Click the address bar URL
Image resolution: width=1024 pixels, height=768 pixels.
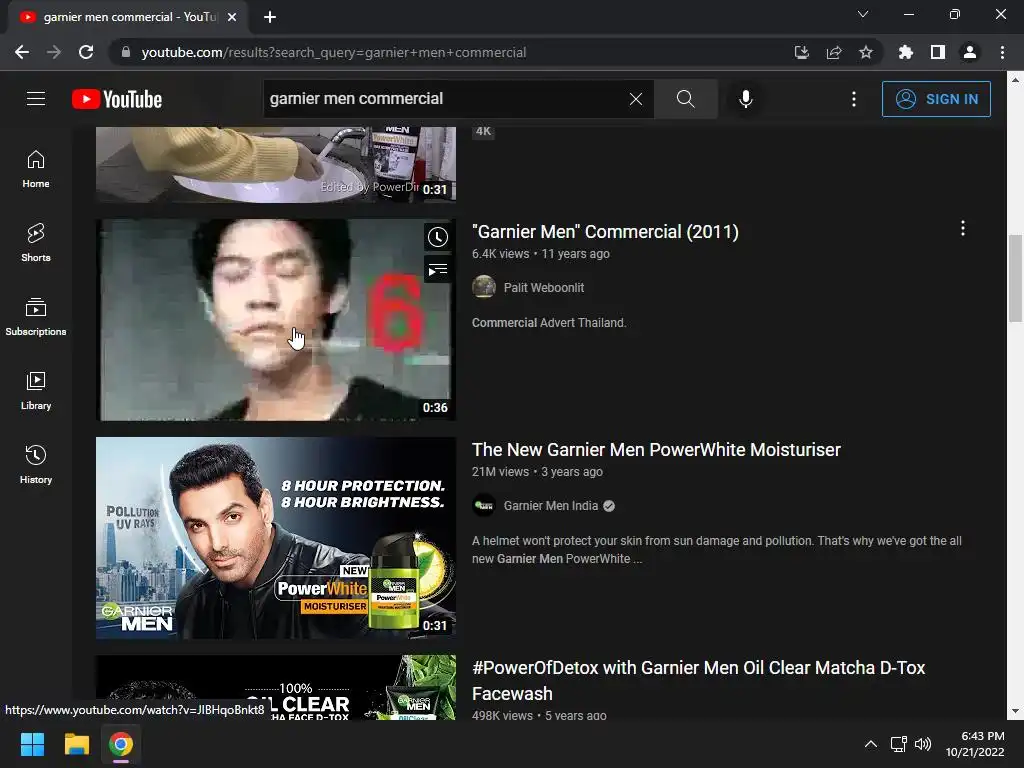334,52
